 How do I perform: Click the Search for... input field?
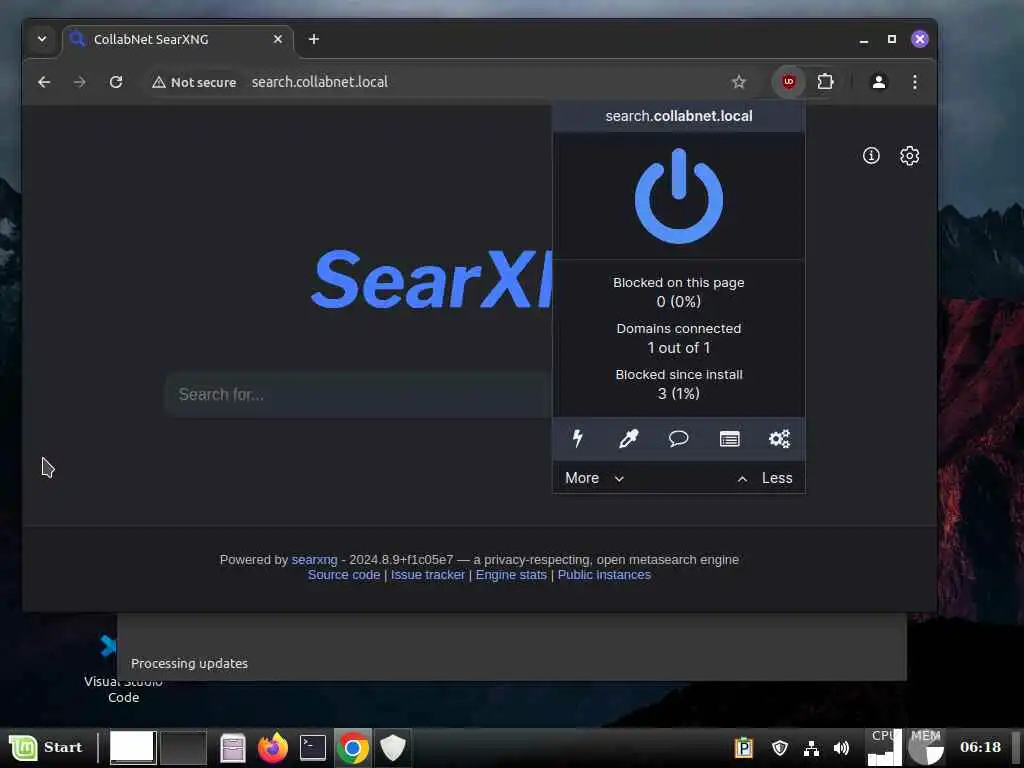[358, 394]
